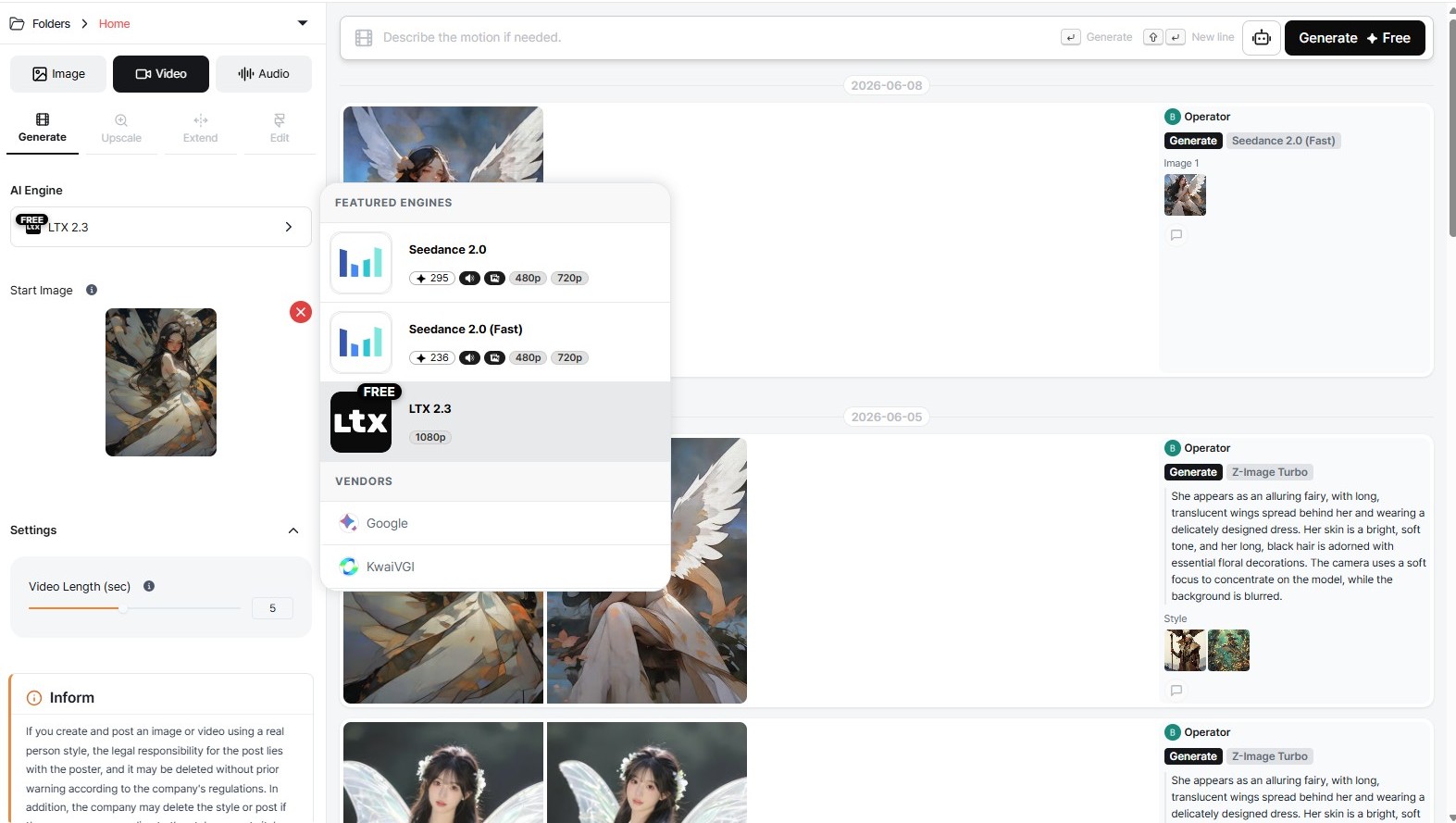1456x823 pixels.
Task: Click the Enter key Generate hint icon
Action: (1070, 38)
